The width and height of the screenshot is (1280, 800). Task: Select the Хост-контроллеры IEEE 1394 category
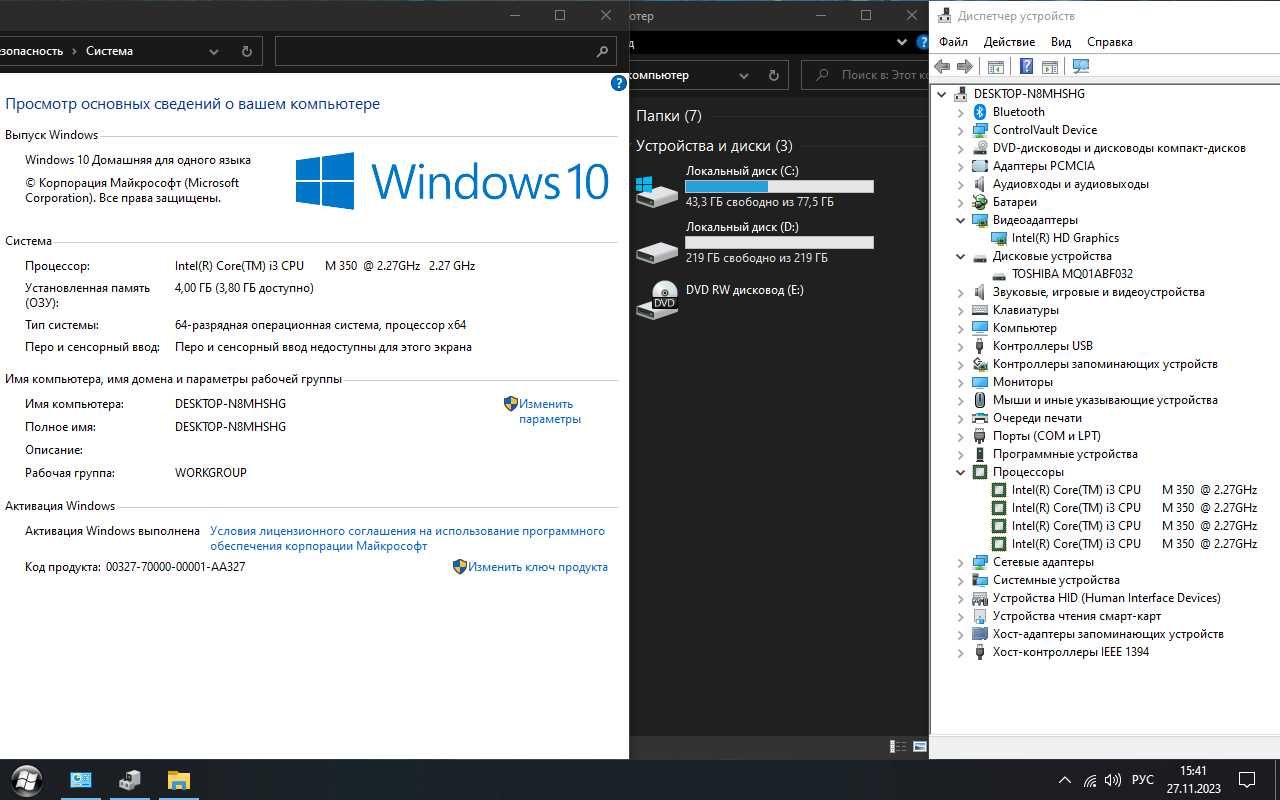1071,652
